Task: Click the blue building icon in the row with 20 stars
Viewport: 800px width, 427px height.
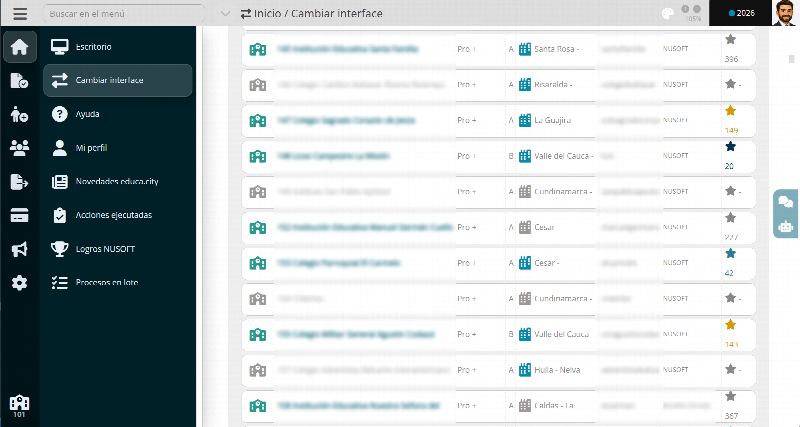Action: [x=525, y=156]
